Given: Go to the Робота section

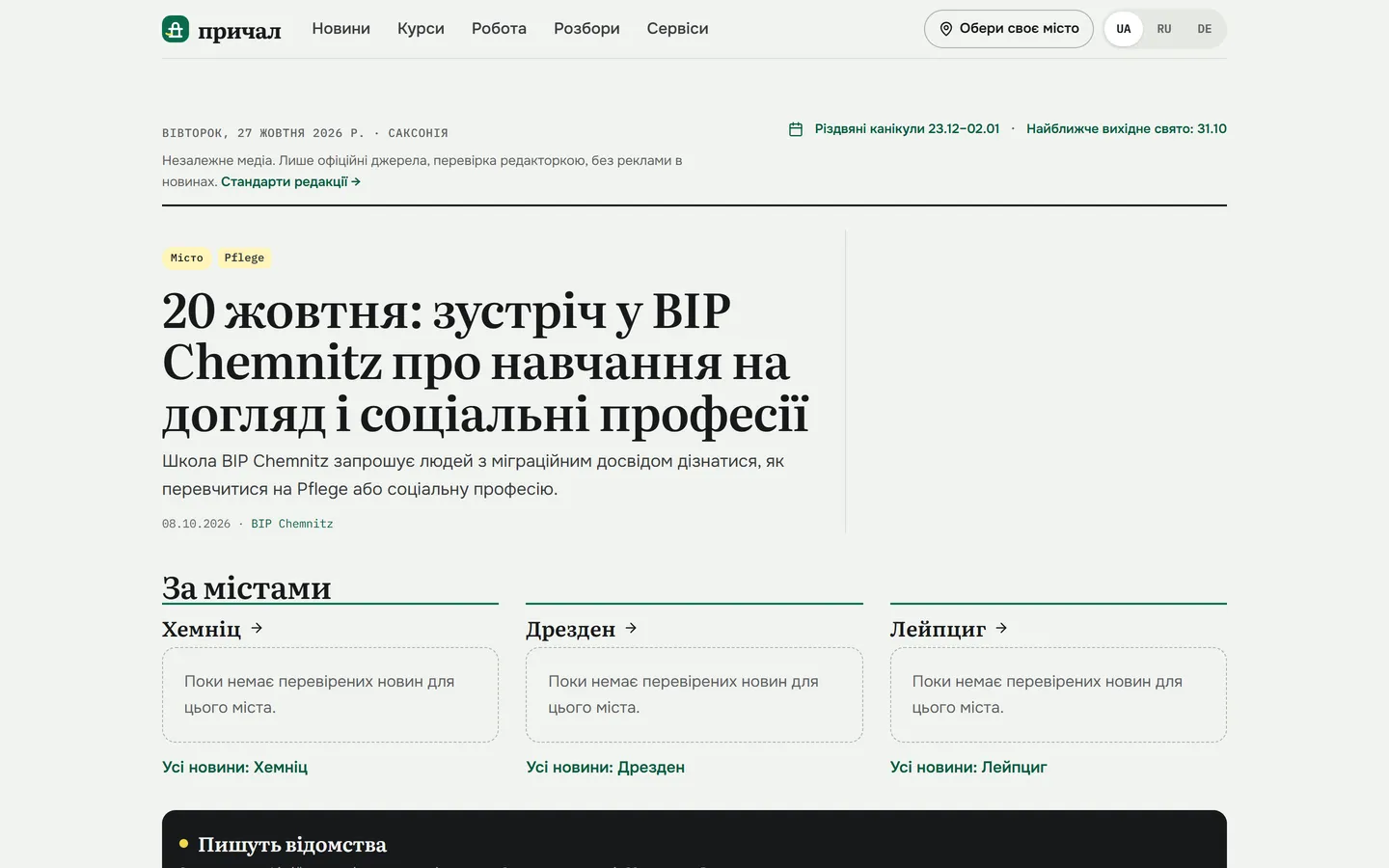Looking at the screenshot, I should click(499, 29).
